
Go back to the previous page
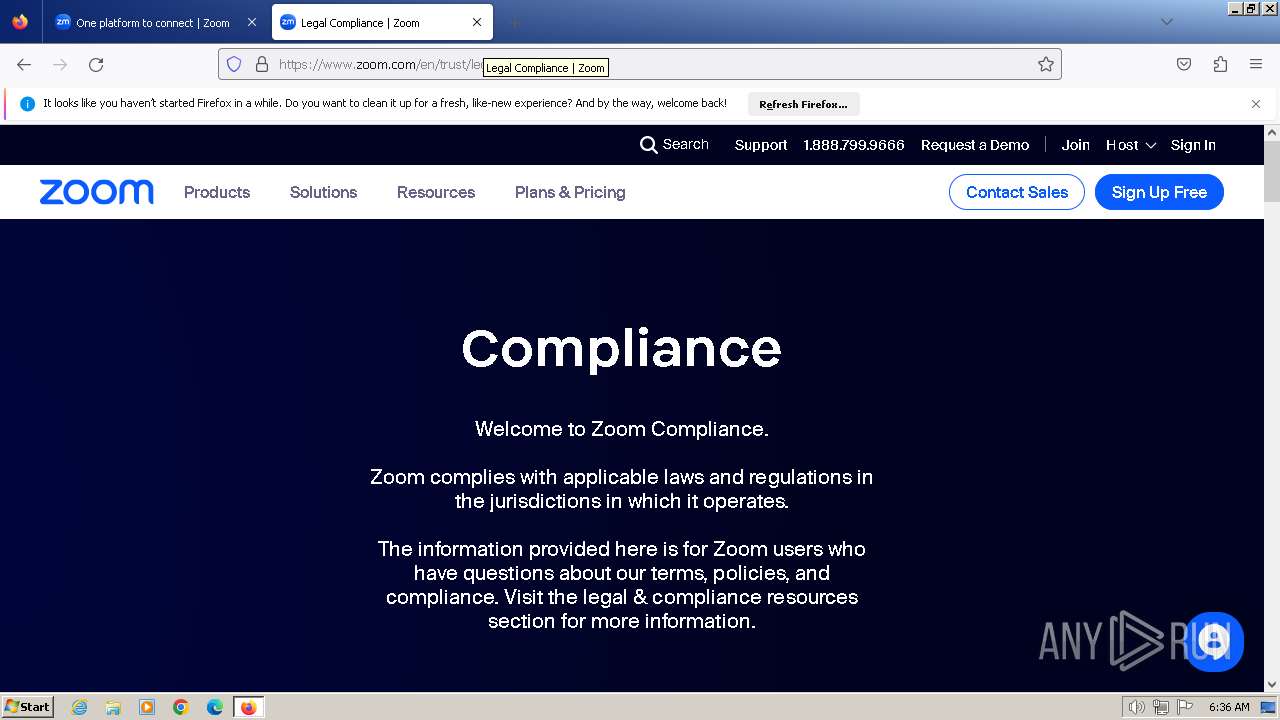pyautogui.click(x=24, y=64)
